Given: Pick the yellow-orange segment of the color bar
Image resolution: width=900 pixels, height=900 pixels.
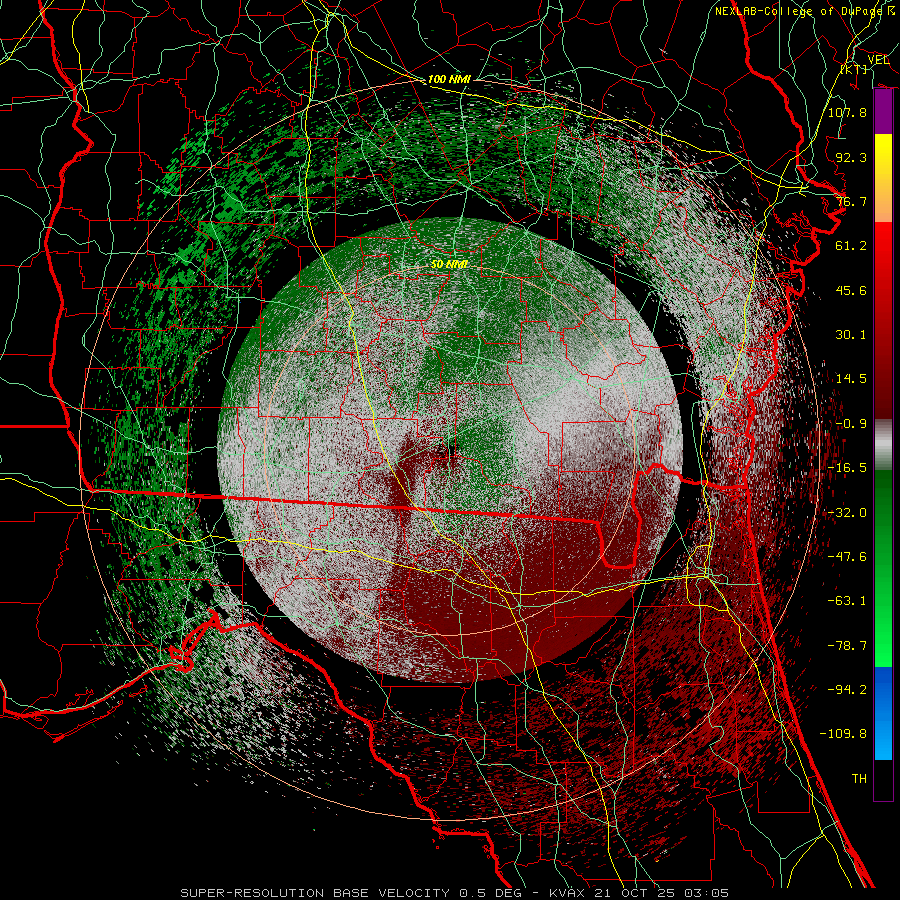Looking at the screenshot, I should 883,178.
